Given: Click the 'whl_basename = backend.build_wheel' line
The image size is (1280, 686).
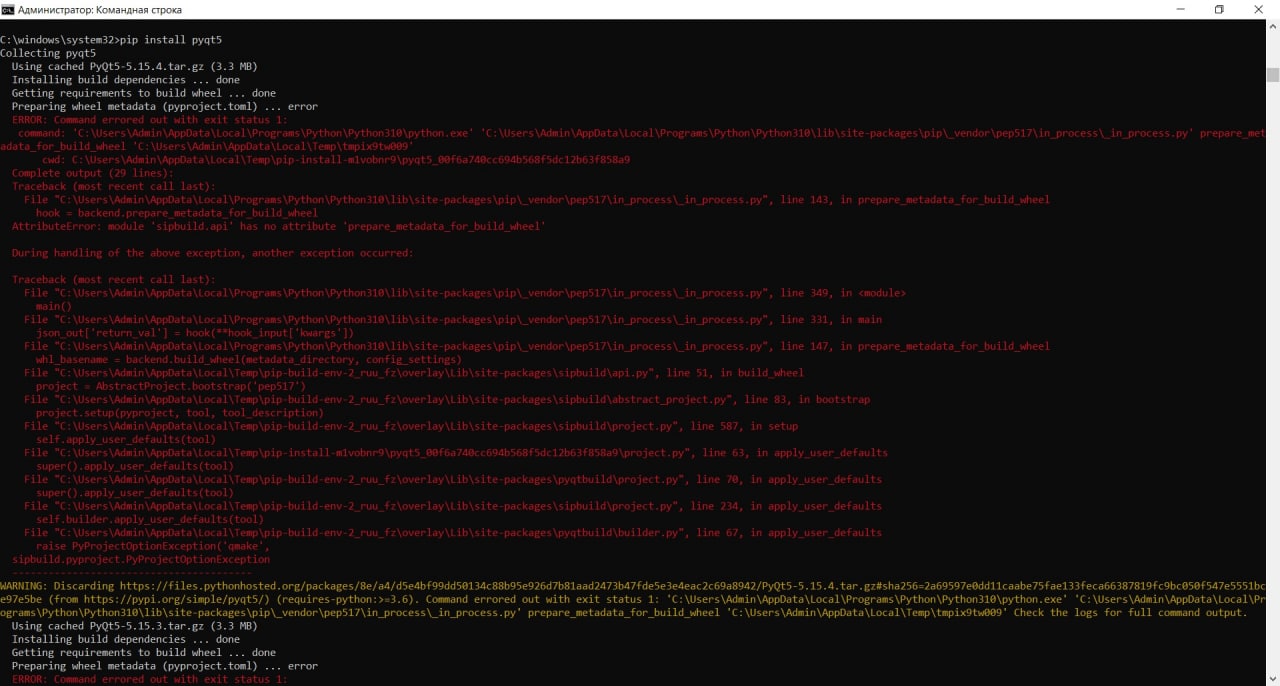Looking at the screenshot, I should (249, 359).
